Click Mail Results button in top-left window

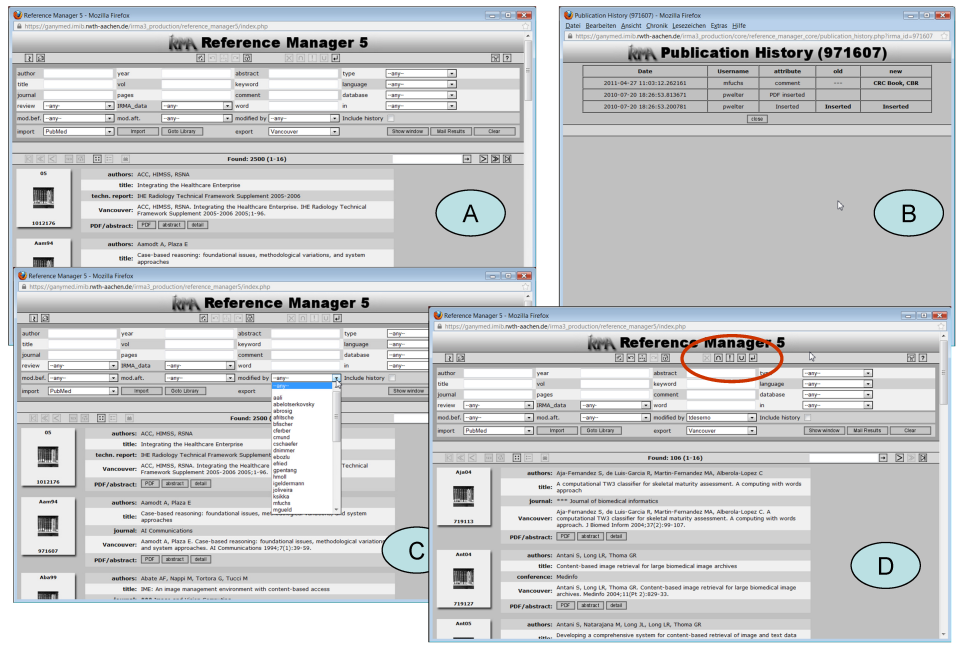(451, 132)
